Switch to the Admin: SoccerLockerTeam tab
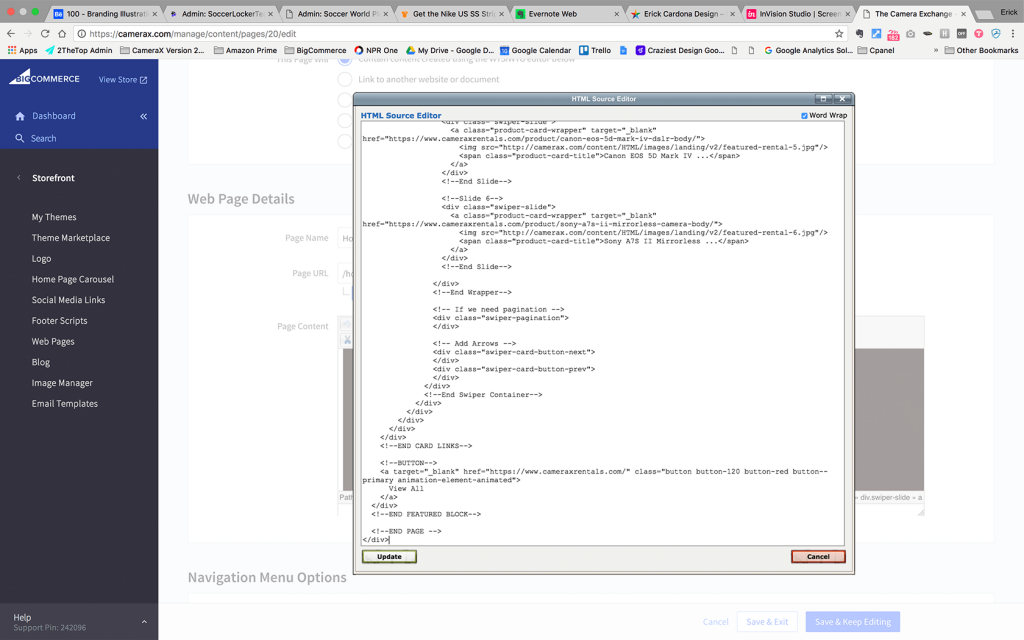1024x640 pixels. pyautogui.click(x=221, y=14)
